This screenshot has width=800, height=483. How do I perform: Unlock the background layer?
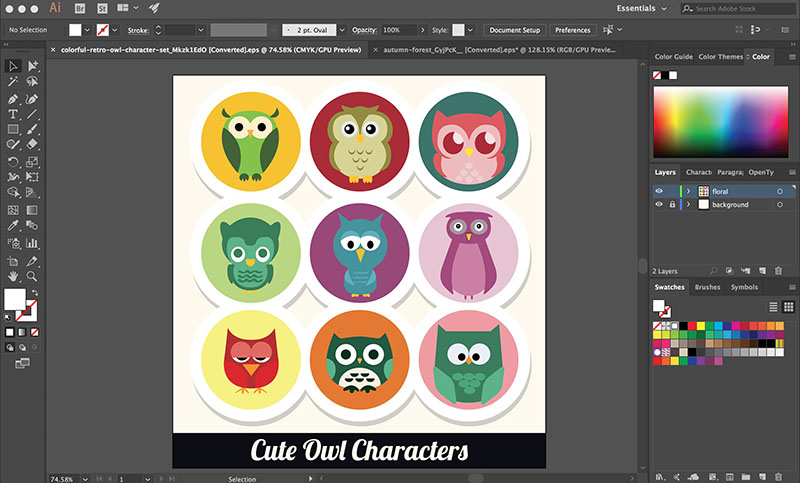672,205
